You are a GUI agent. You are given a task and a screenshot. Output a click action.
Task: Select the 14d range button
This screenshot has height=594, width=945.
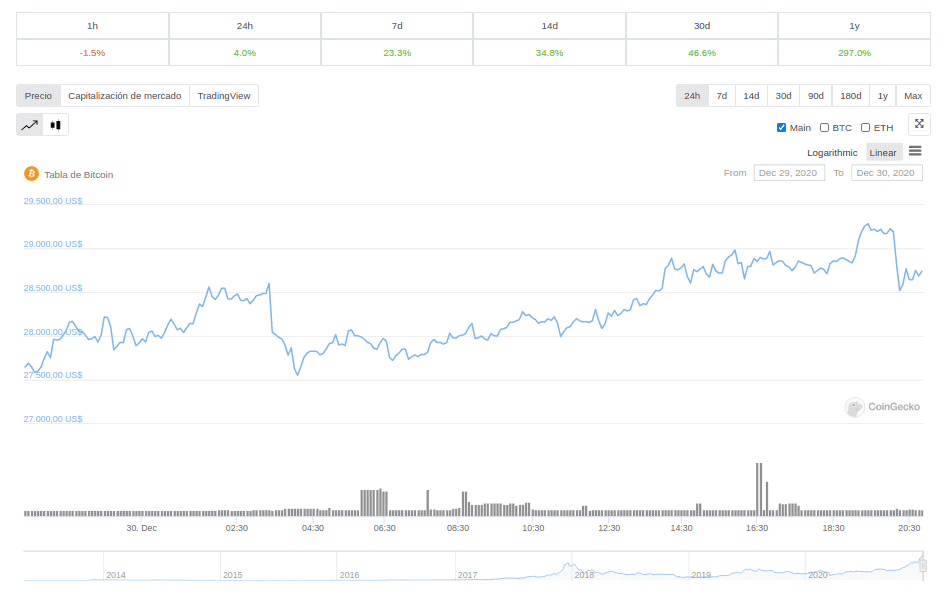point(751,96)
